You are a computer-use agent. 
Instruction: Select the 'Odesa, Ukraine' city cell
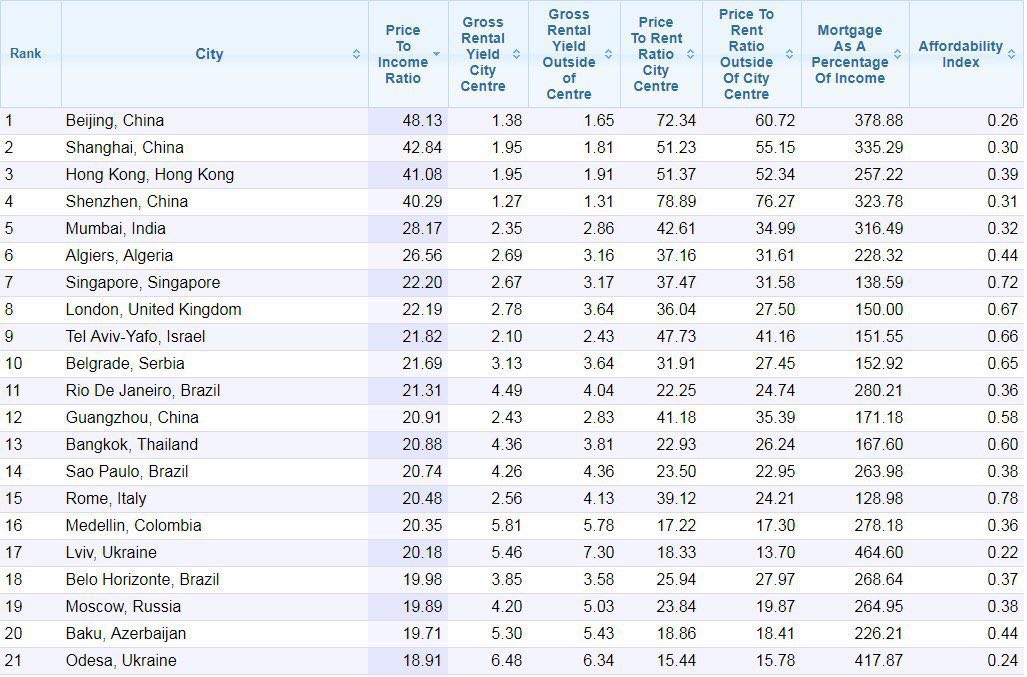tap(215, 661)
